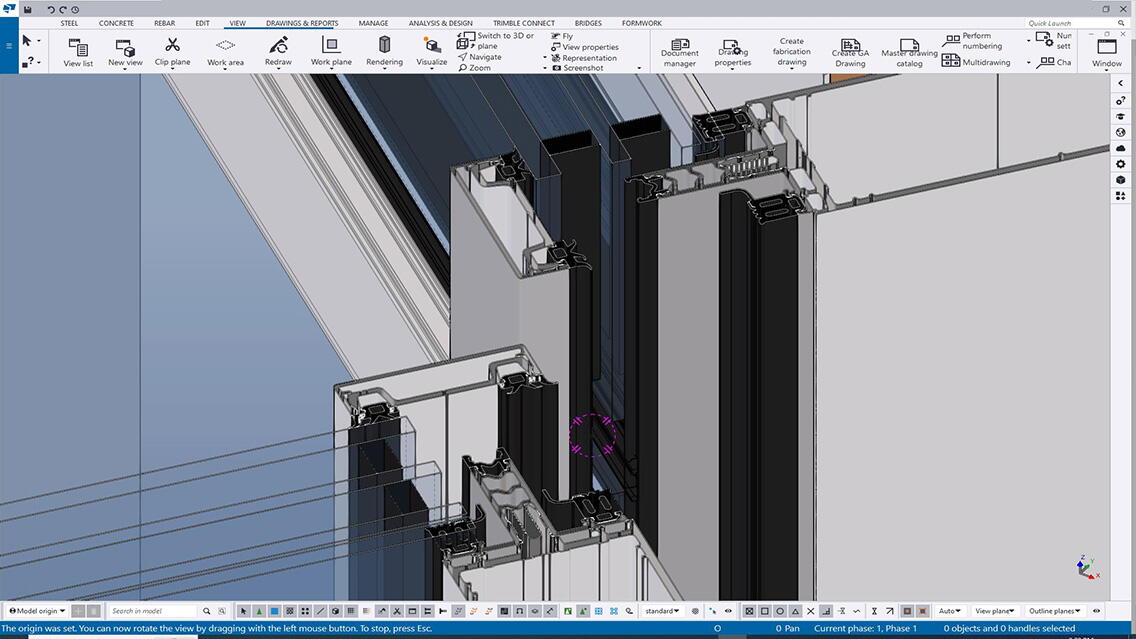This screenshot has height=639, width=1136.
Task: Open the View plane dropdown
Action: (x=993, y=611)
